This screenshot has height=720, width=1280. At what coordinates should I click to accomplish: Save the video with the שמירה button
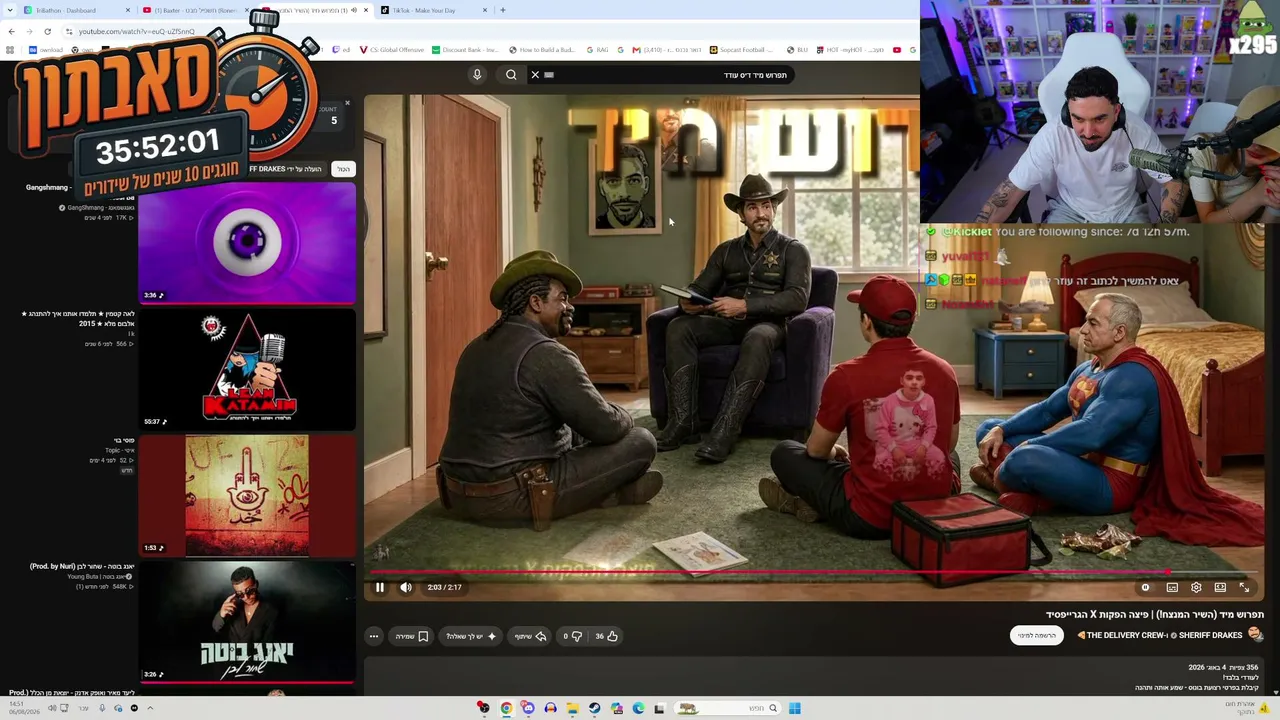pos(412,636)
